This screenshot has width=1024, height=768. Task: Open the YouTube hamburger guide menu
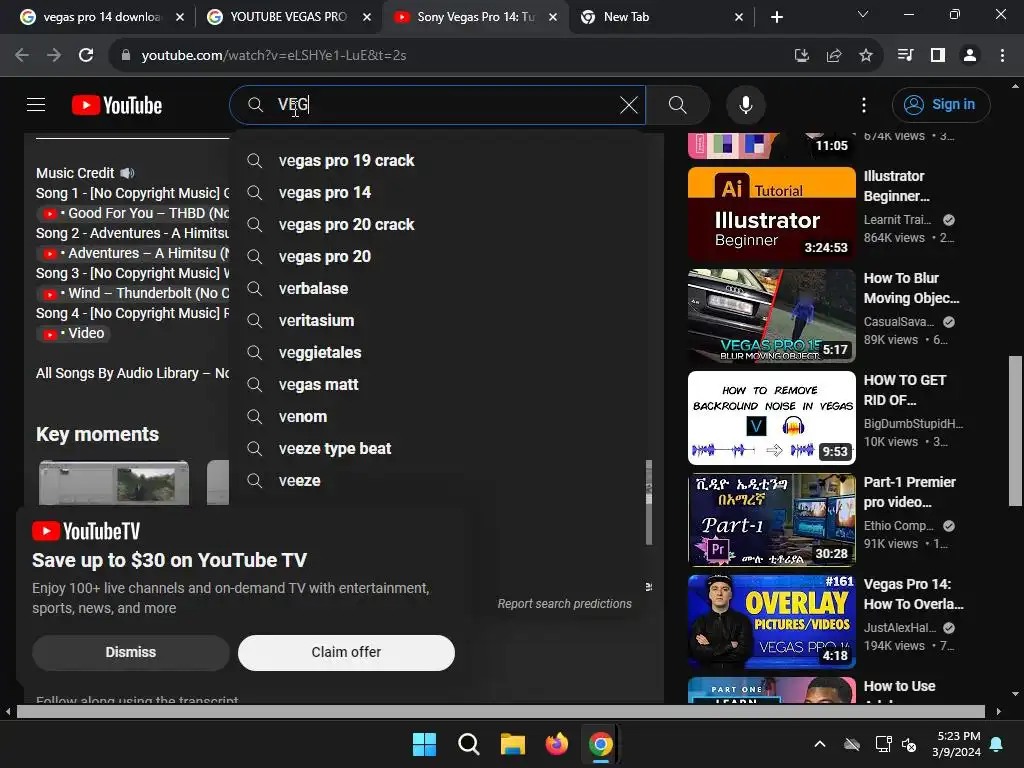36,104
